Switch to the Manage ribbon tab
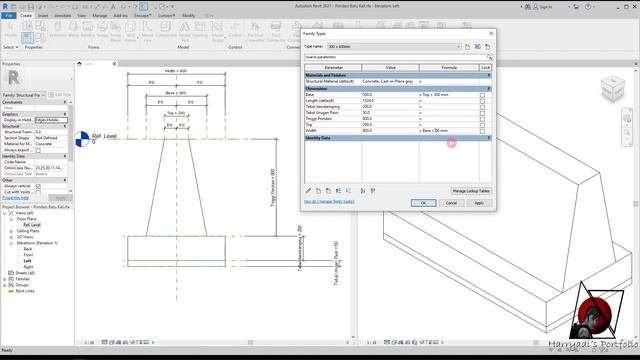The image size is (640, 360). point(100,16)
